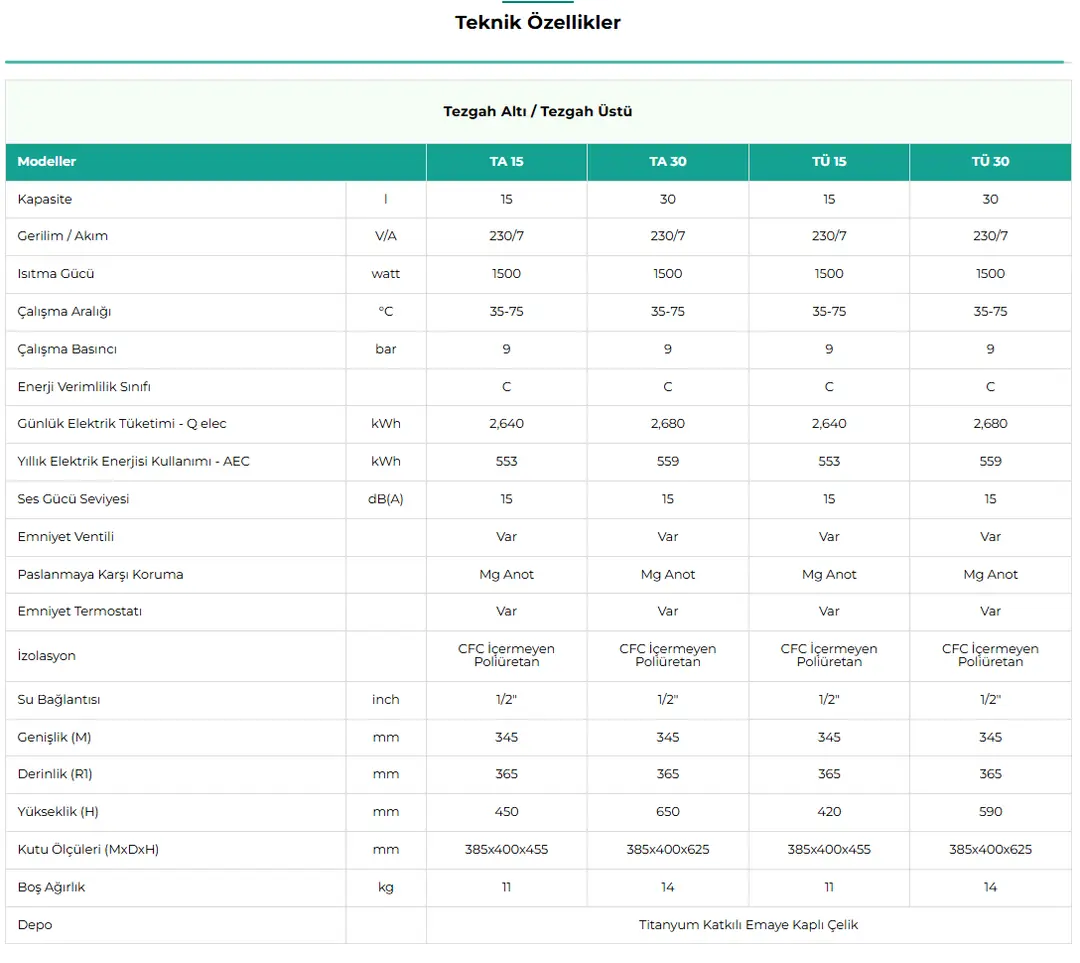1080x963 pixels.
Task: Click the Tezgah Altı / Tezgah Üstü title
Action: coord(537,111)
